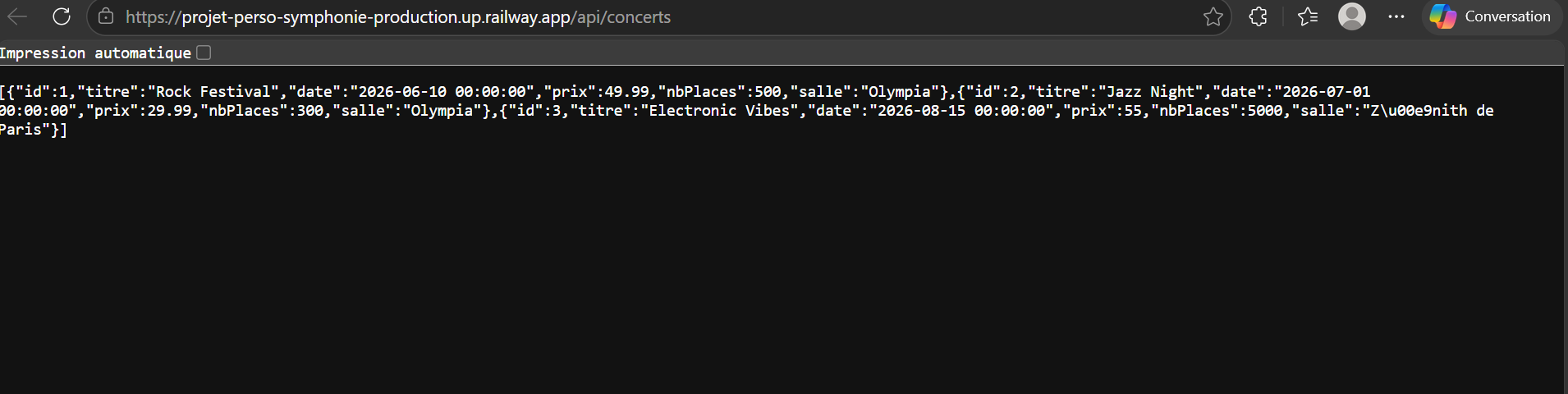Click the user profile avatar
Screen dimensions: 1568x394
click(1351, 16)
